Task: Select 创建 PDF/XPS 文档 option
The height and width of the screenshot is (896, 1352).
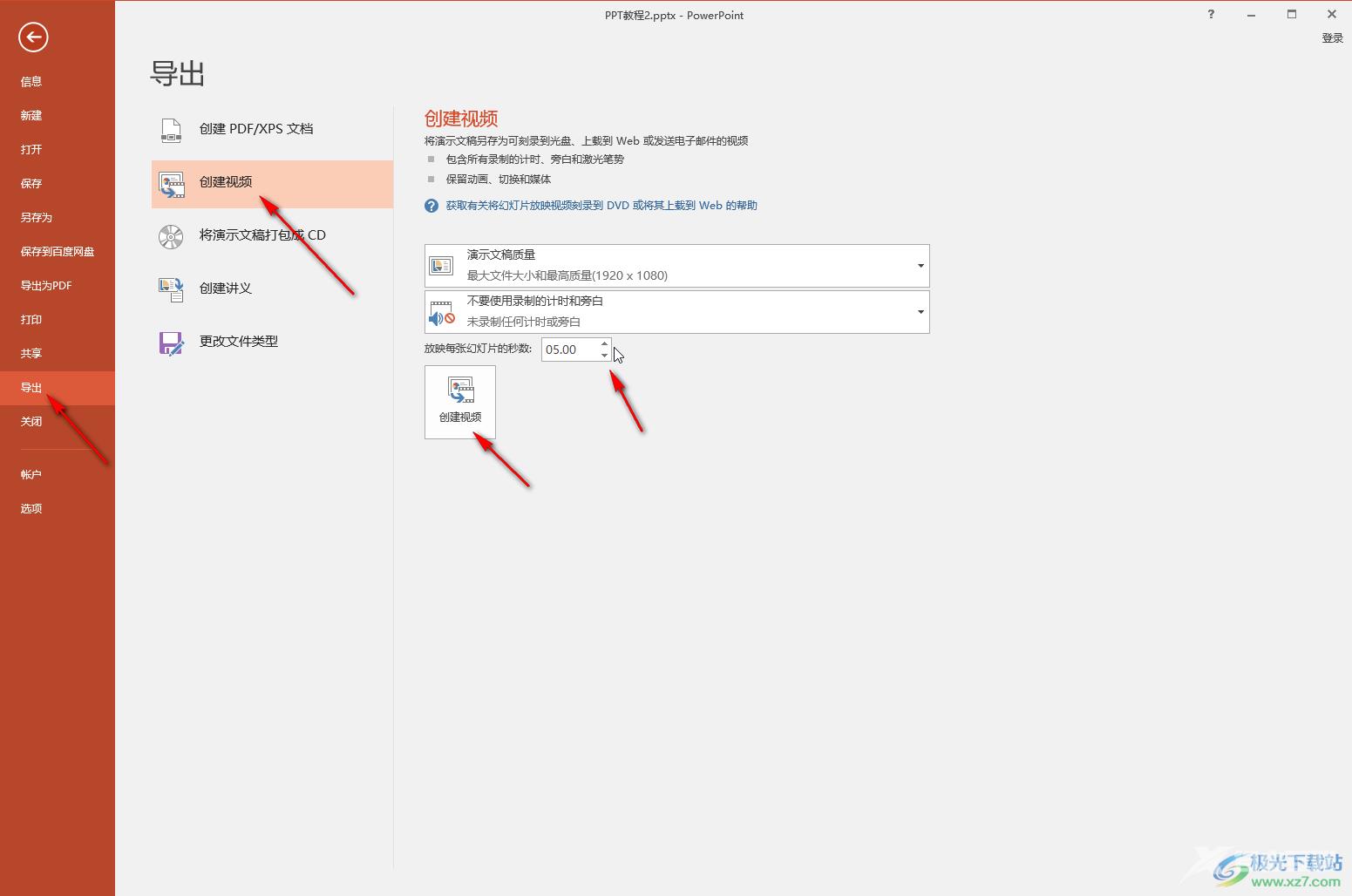Action: click(x=272, y=129)
